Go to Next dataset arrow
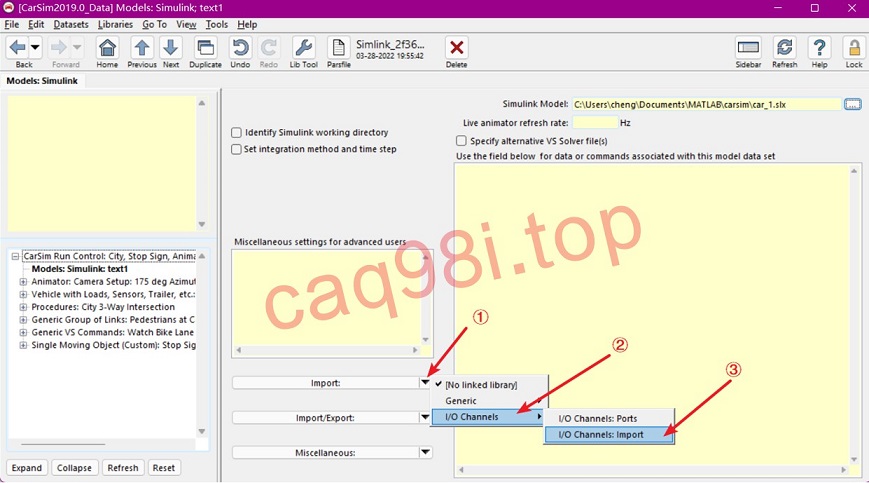Viewport: 869px width, 483px height. tap(171, 48)
